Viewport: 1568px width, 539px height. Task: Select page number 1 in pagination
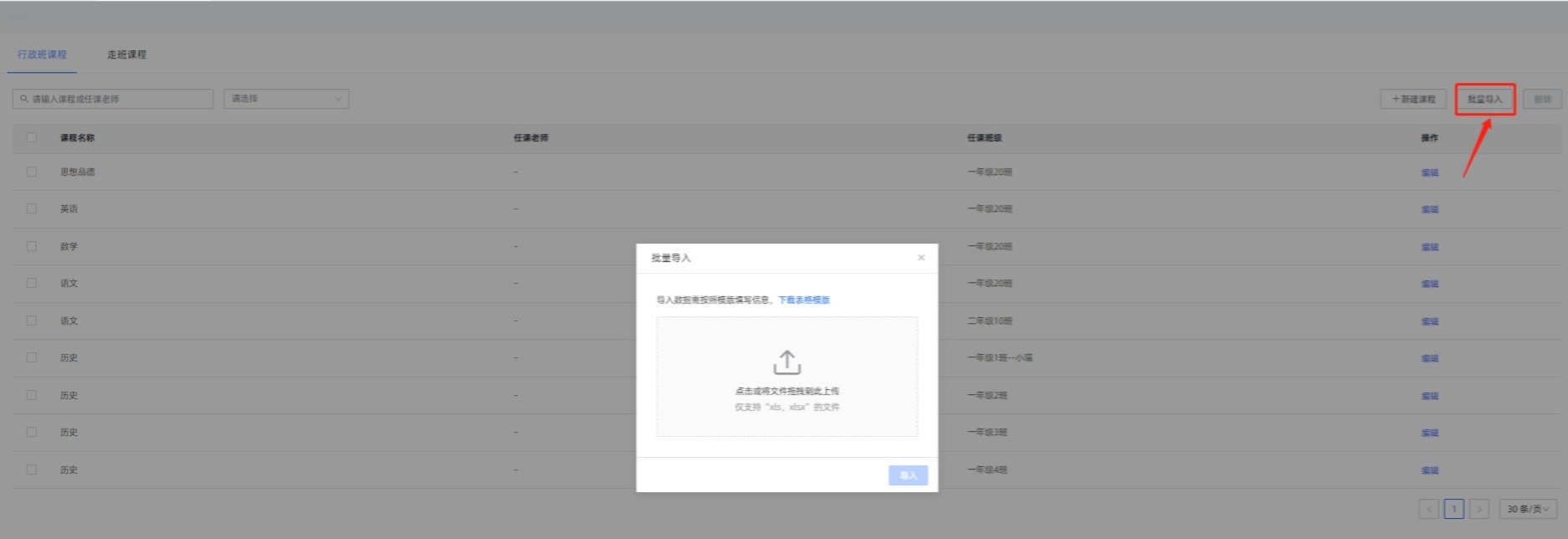[x=1454, y=509]
